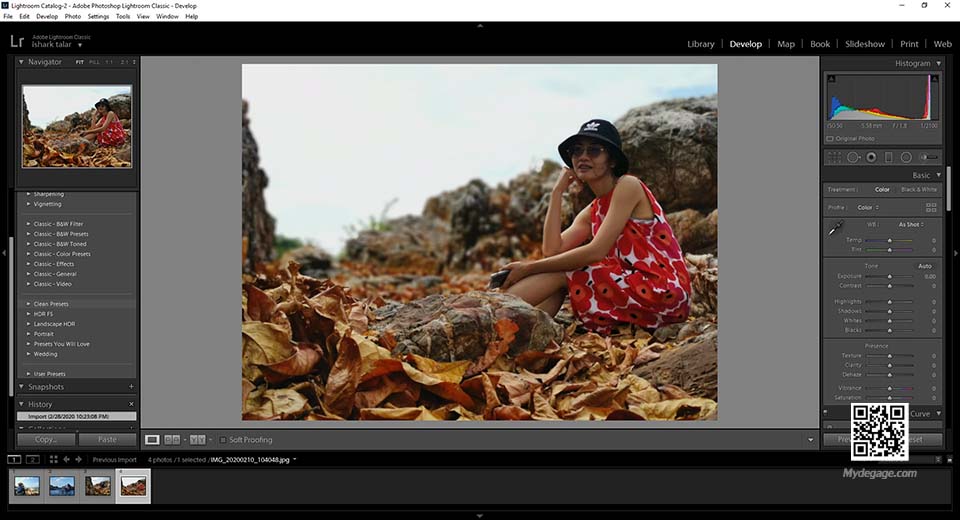Open the Profile Color dropdown
The width and height of the screenshot is (960, 520).
tap(868, 208)
